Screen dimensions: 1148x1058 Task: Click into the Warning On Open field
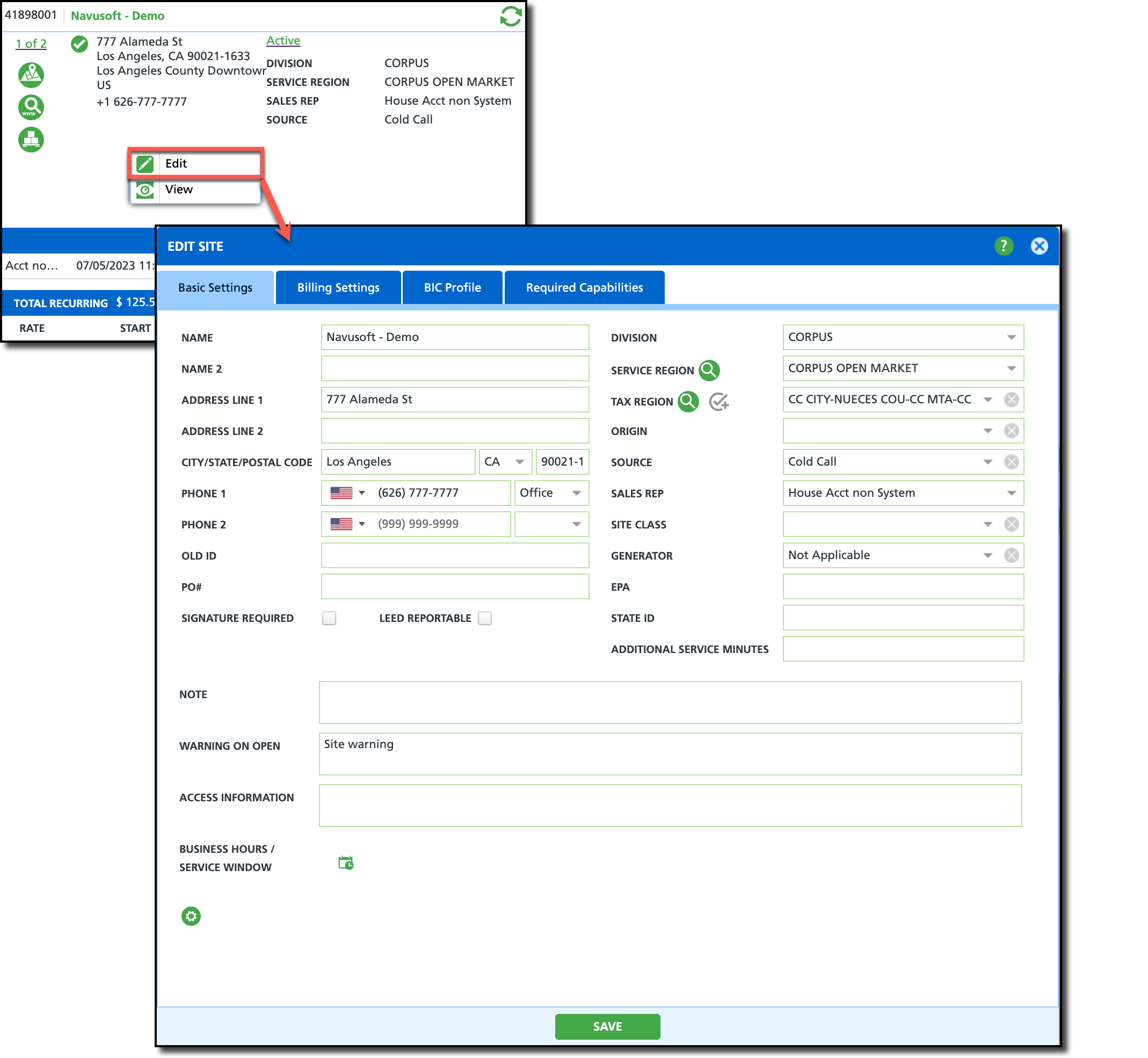[x=670, y=753]
